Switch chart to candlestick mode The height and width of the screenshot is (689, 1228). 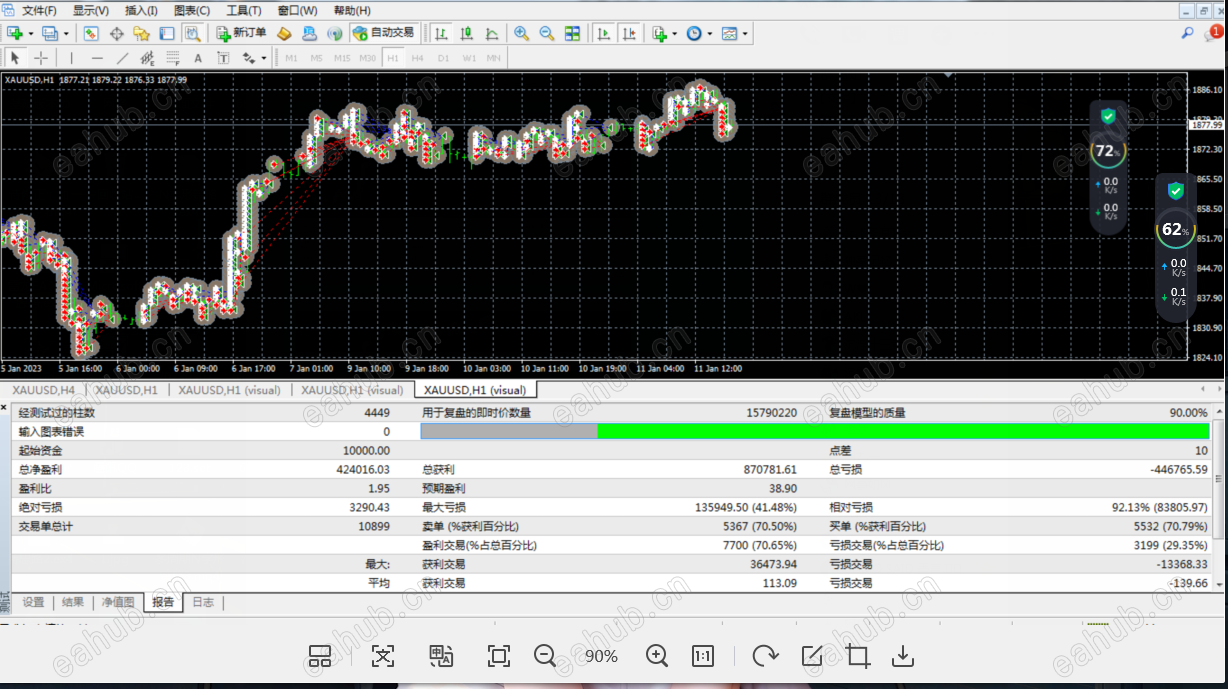coord(467,33)
